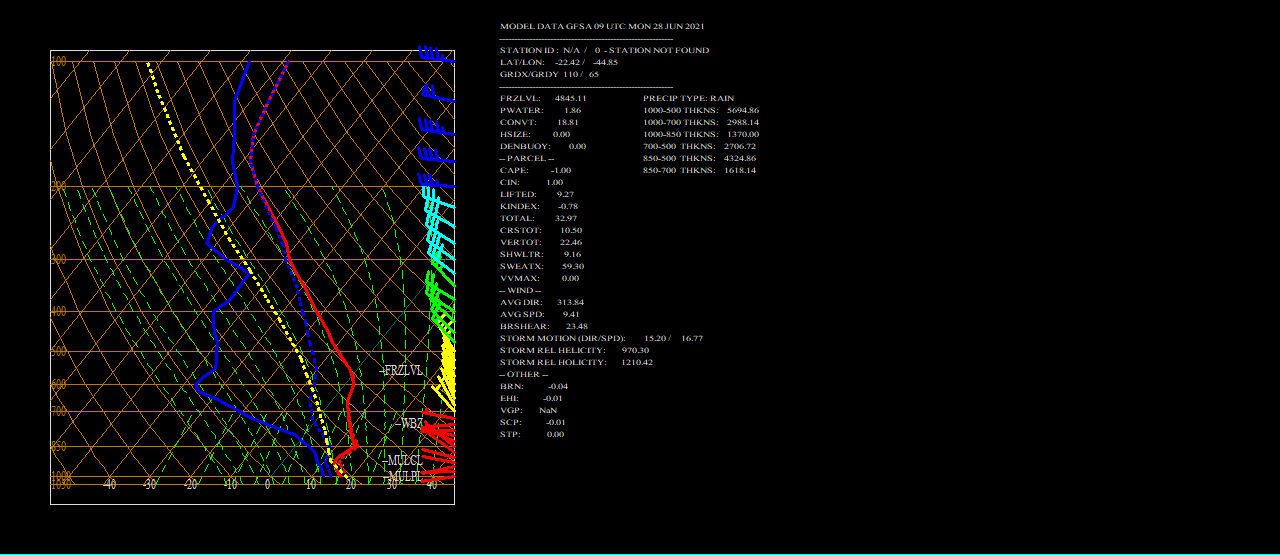Click the BRSHEAR 23.48 row

pos(544,326)
